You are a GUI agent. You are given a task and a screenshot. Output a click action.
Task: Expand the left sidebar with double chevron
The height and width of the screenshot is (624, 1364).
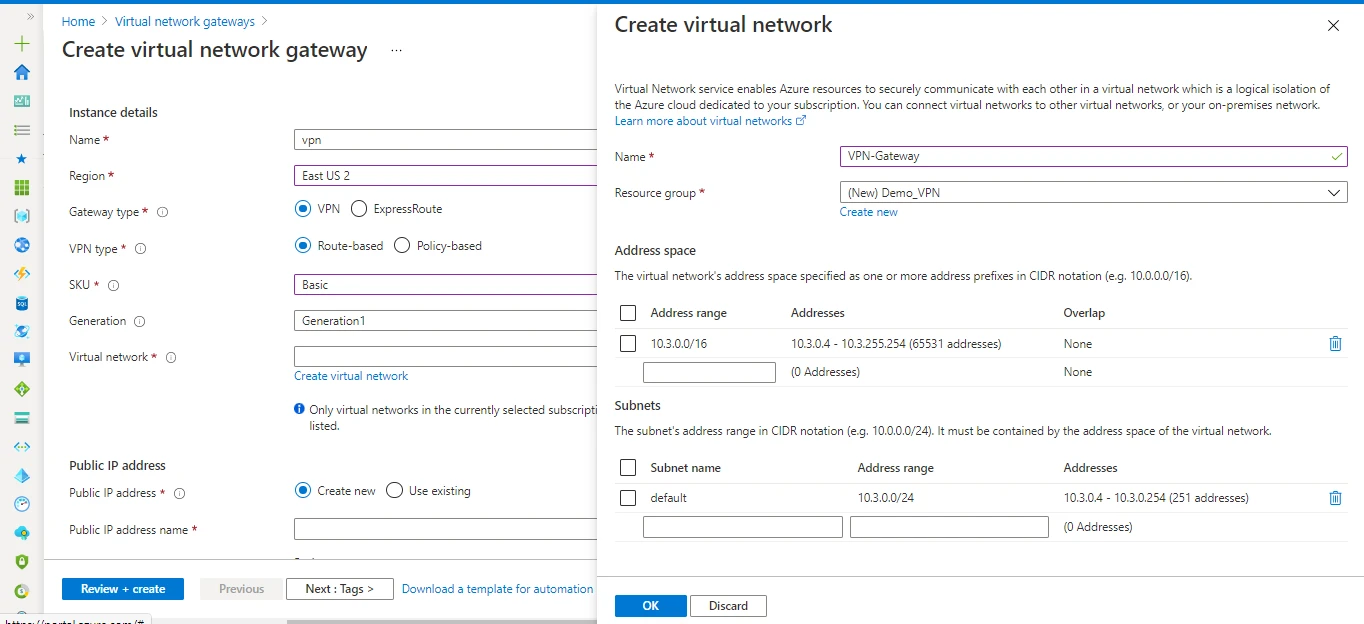tap(30, 17)
